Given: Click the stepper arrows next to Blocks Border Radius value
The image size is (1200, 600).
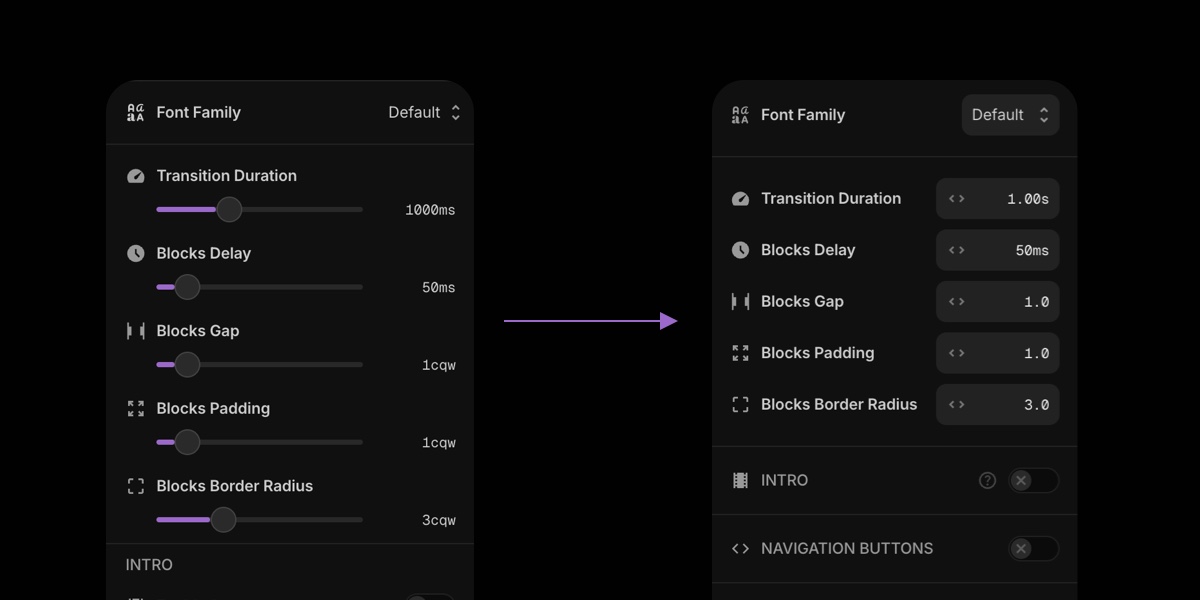Looking at the screenshot, I should pyautogui.click(x=956, y=404).
